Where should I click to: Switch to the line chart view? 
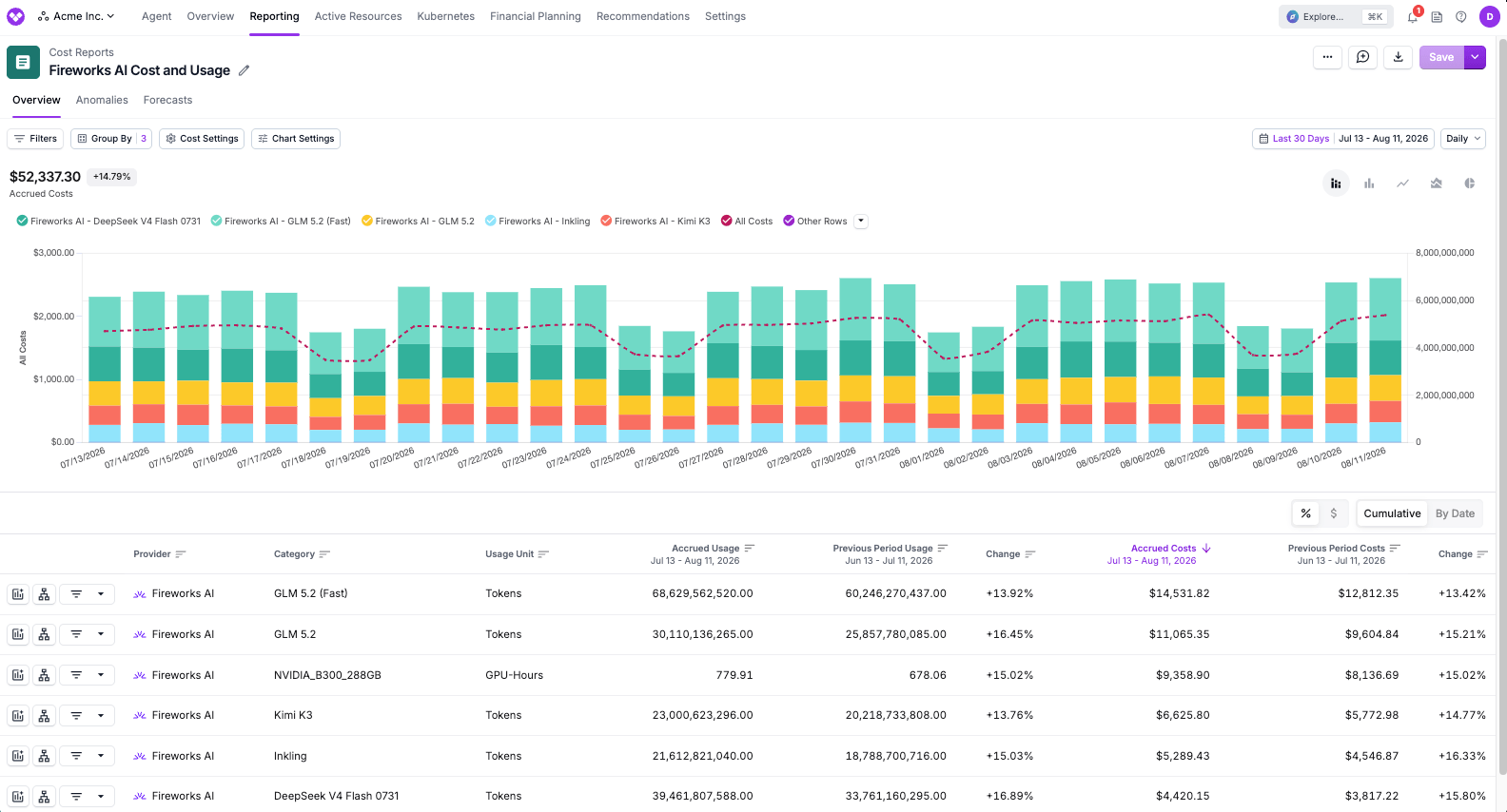click(1402, 184)
